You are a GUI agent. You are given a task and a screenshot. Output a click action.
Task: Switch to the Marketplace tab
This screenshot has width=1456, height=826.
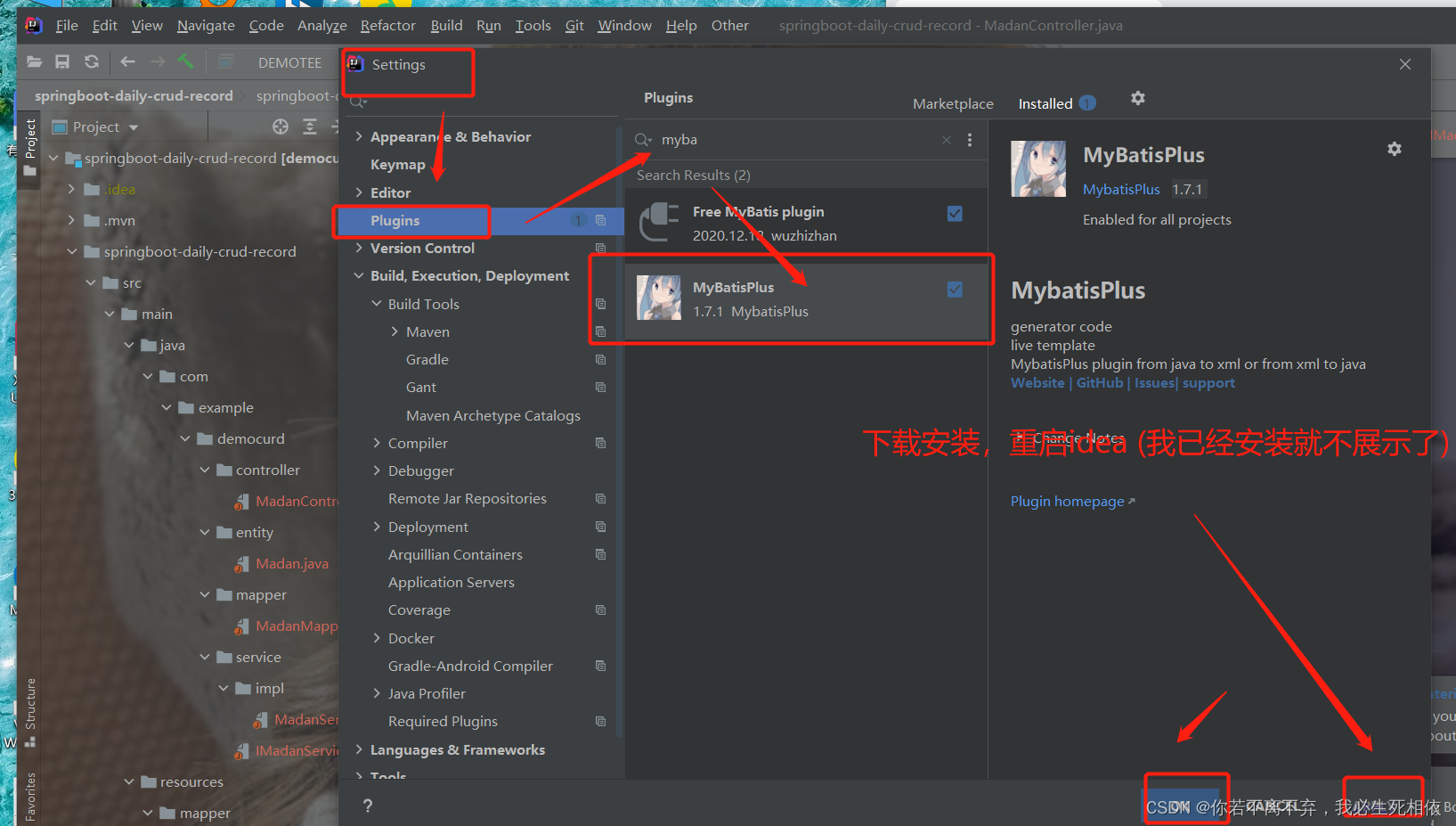pyautogui.click(x=953, y=104)
